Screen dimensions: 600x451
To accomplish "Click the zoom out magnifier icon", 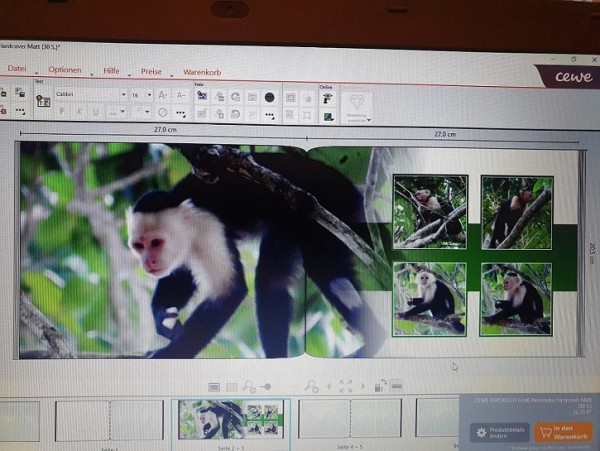I will pos(249,387).
